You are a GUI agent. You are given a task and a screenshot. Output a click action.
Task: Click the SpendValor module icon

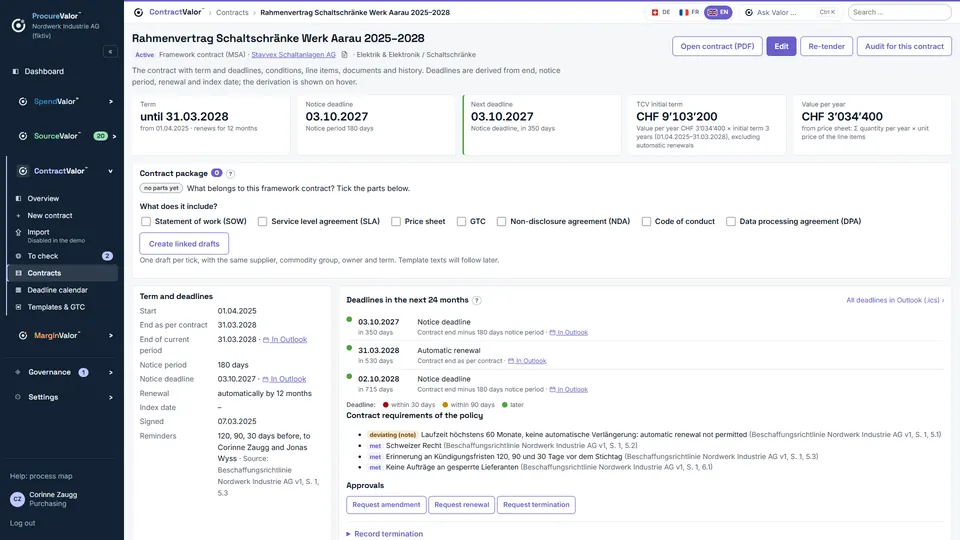(23, 102)
